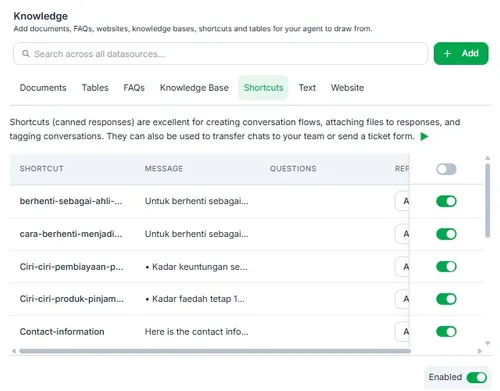Screen dimensions: 500x391
Task: Click the QUESTIONS column header
Action: click(x=293, y=169)
